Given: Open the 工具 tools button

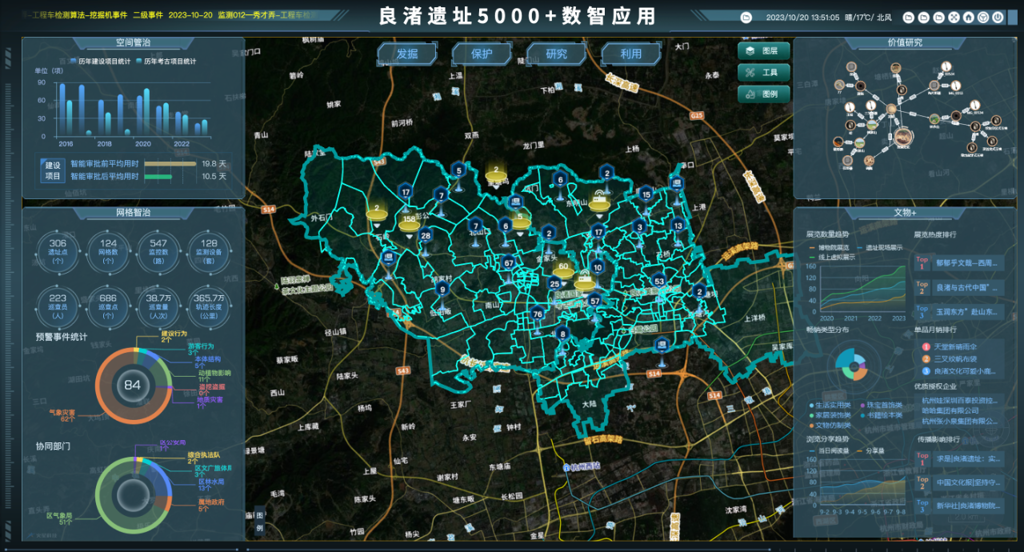Looking at the screenshot, I should 763,73.
